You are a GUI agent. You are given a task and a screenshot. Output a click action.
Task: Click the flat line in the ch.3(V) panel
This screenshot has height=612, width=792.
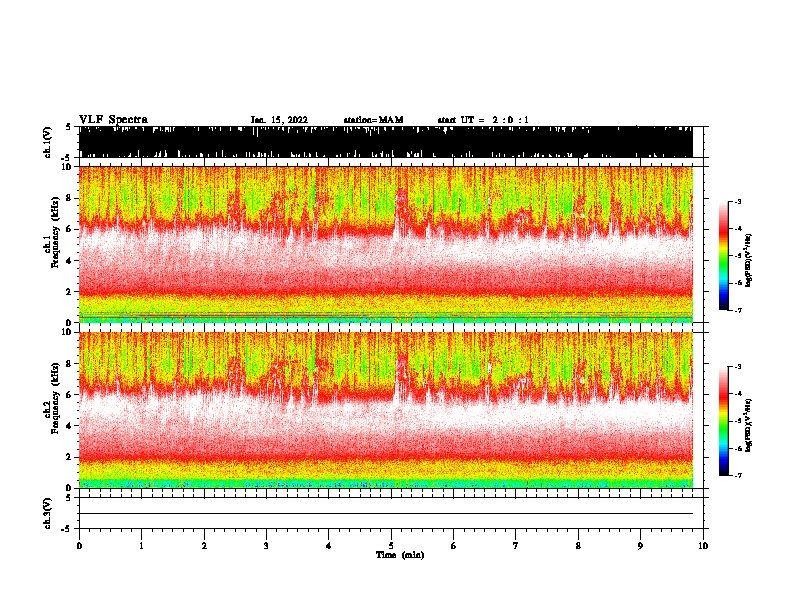[386, 514]
